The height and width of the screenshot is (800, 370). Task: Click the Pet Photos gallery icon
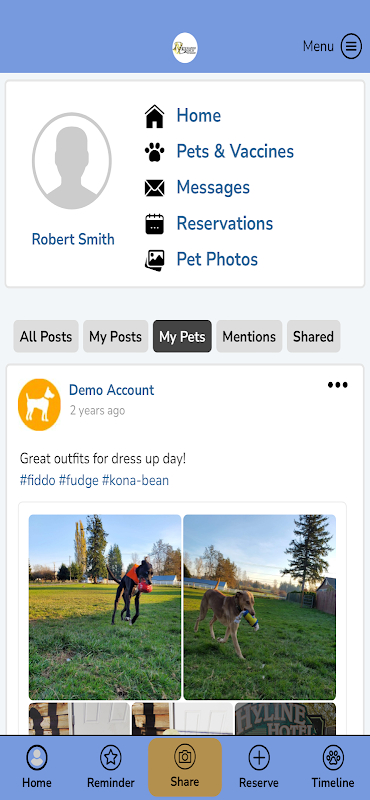tap(155, 260)
